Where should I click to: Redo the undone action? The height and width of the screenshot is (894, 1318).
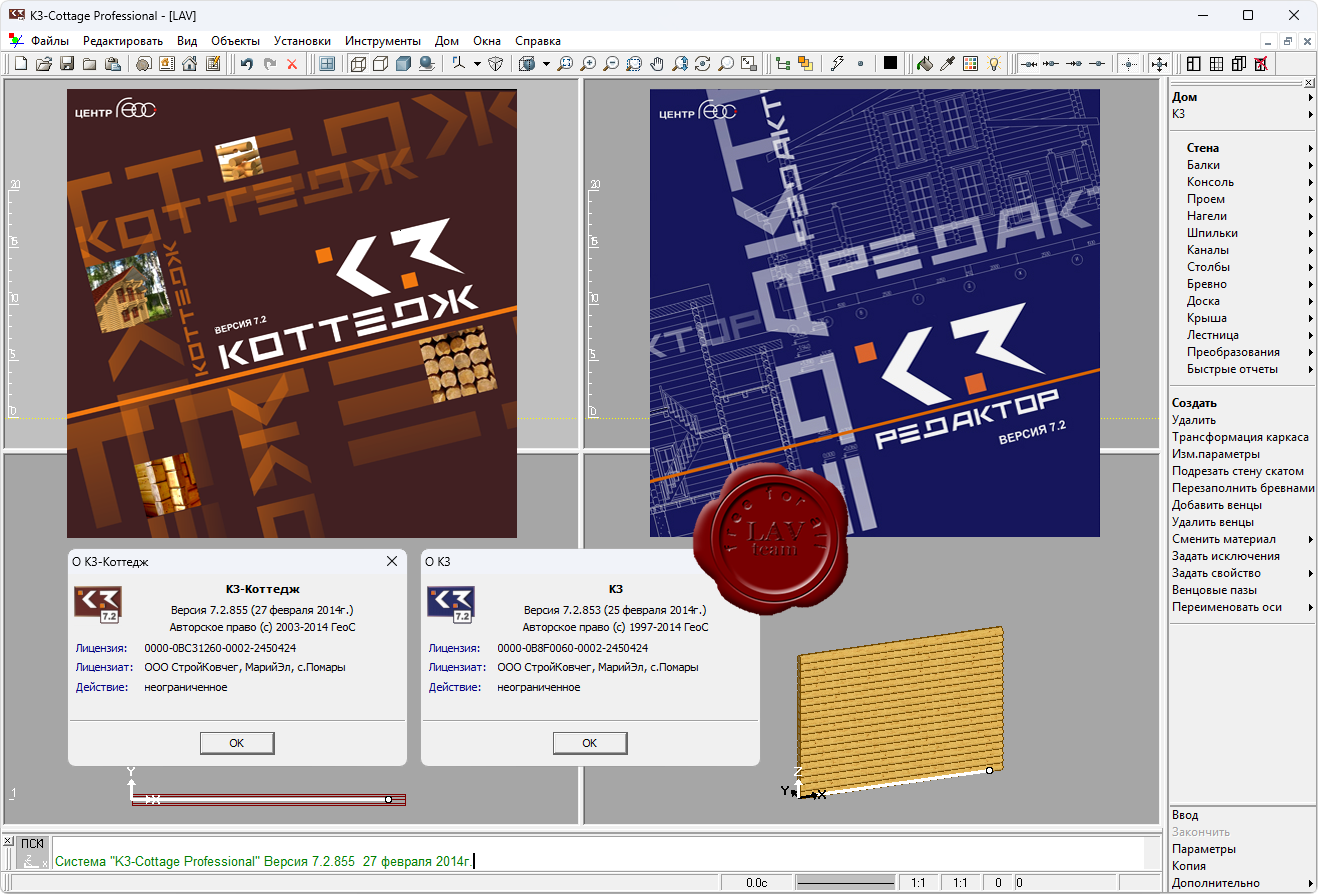(269, 64)
